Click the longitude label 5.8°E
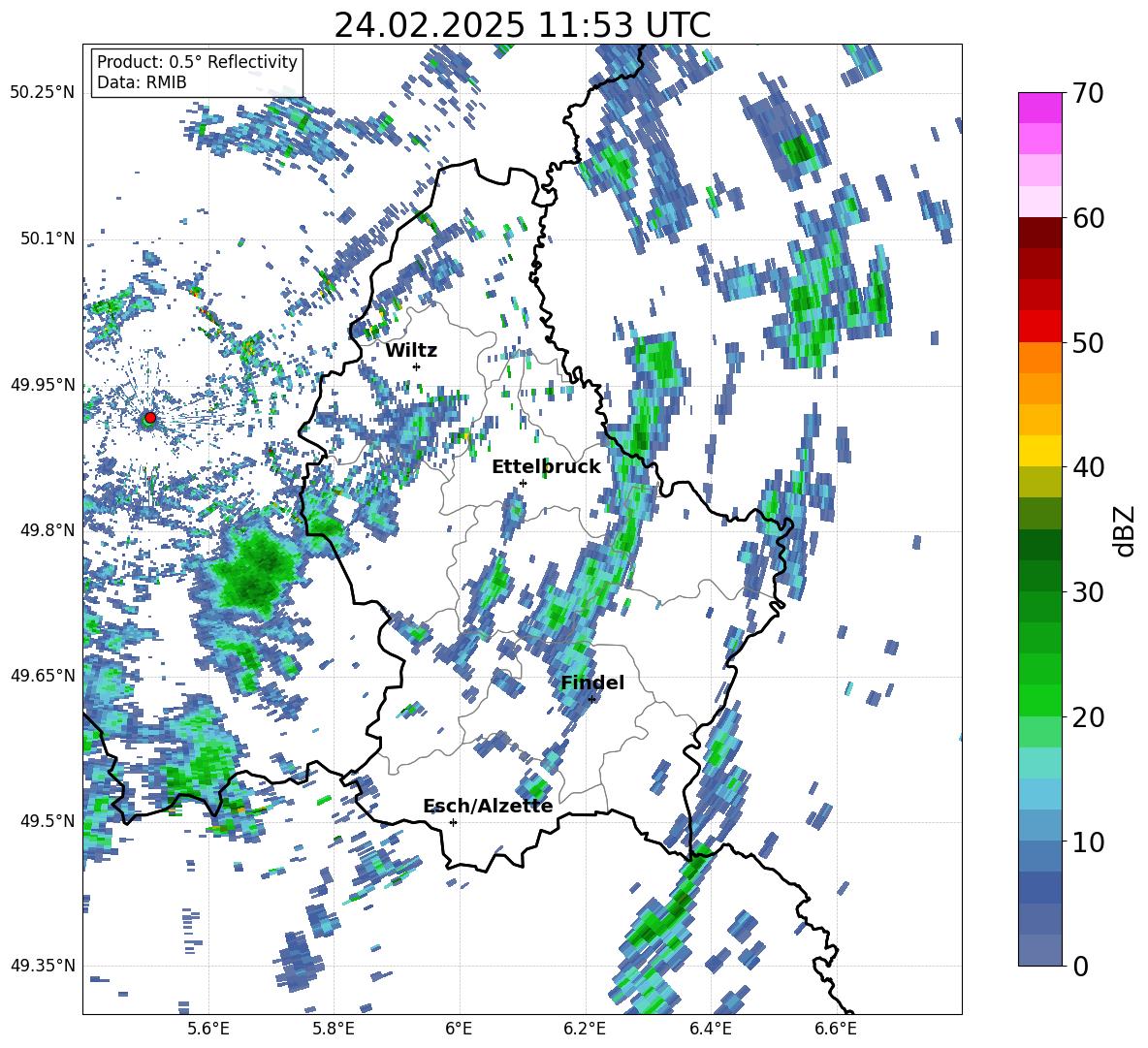Image resolution: width=1148 pixels, height=1048 pixels. [334, 1029]
